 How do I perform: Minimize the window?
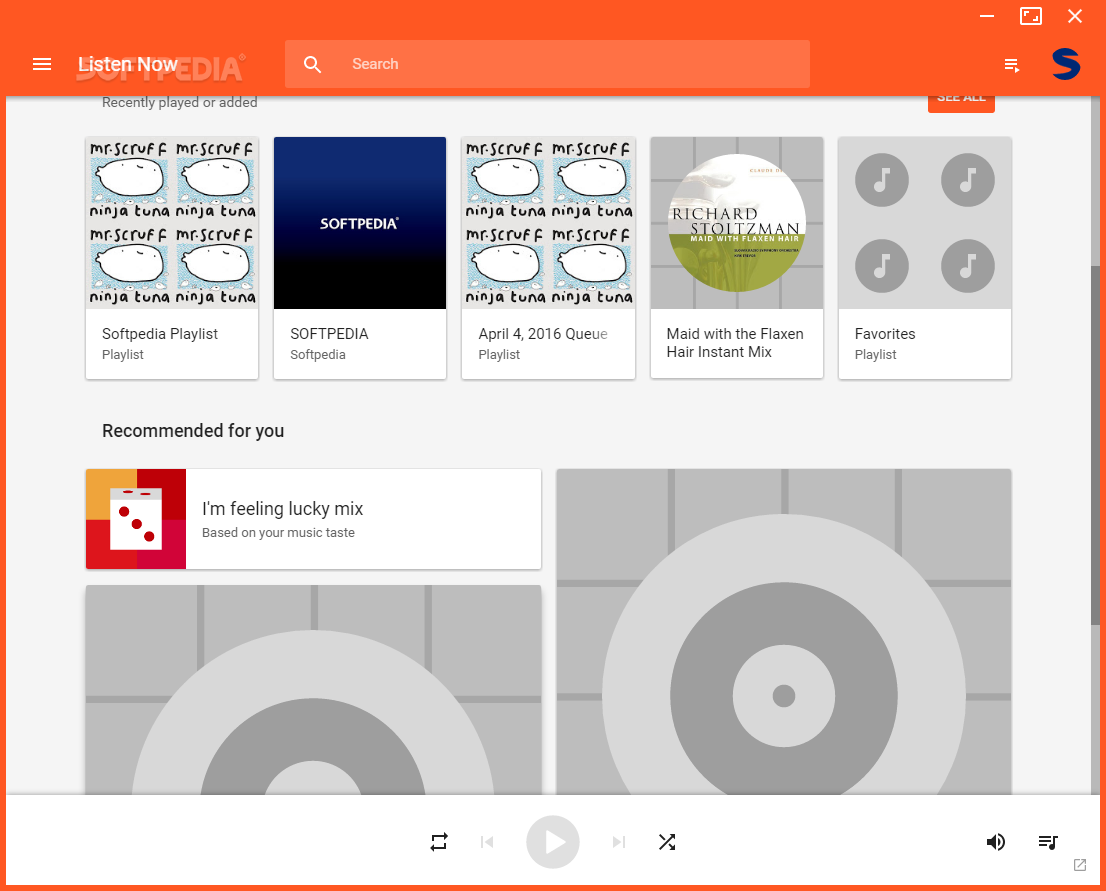tap(987, 16)
